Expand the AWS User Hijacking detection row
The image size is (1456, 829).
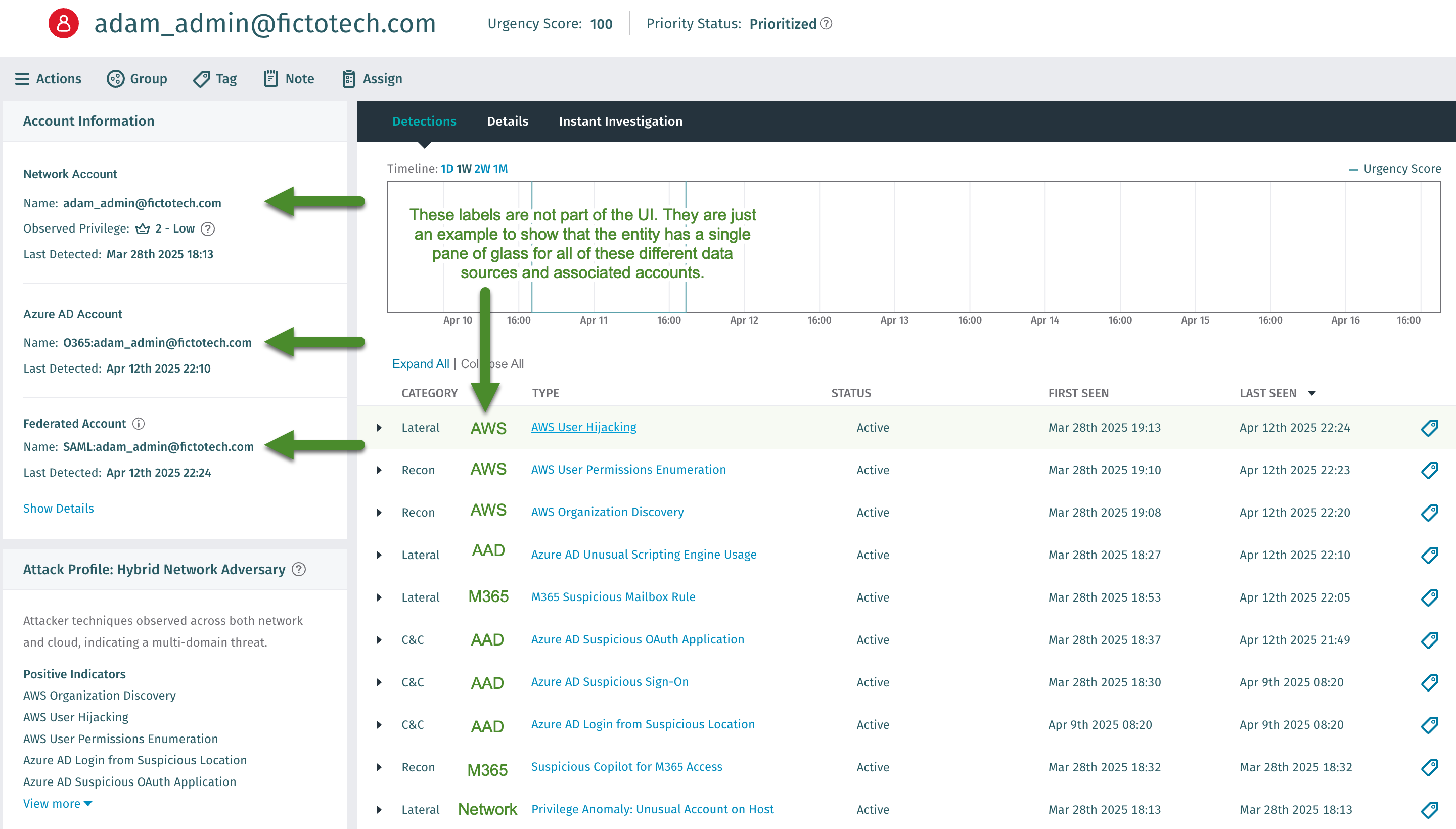(379, 428)
